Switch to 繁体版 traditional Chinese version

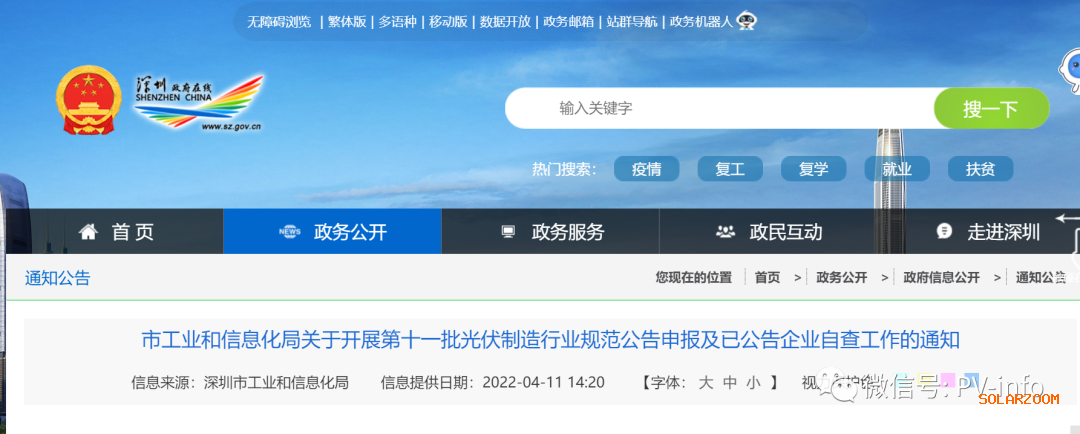(347, 21)
